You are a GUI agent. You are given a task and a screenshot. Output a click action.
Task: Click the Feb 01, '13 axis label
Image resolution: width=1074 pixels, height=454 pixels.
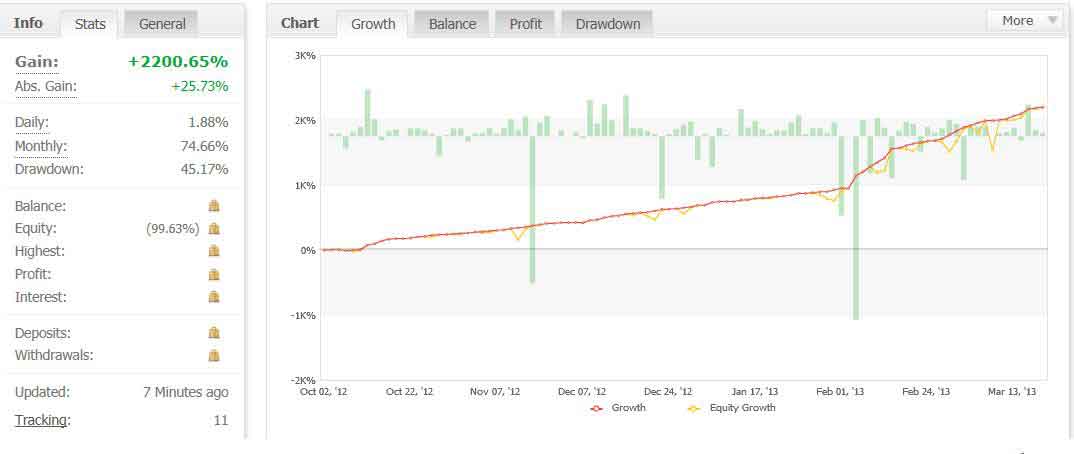tap(840, 392)
